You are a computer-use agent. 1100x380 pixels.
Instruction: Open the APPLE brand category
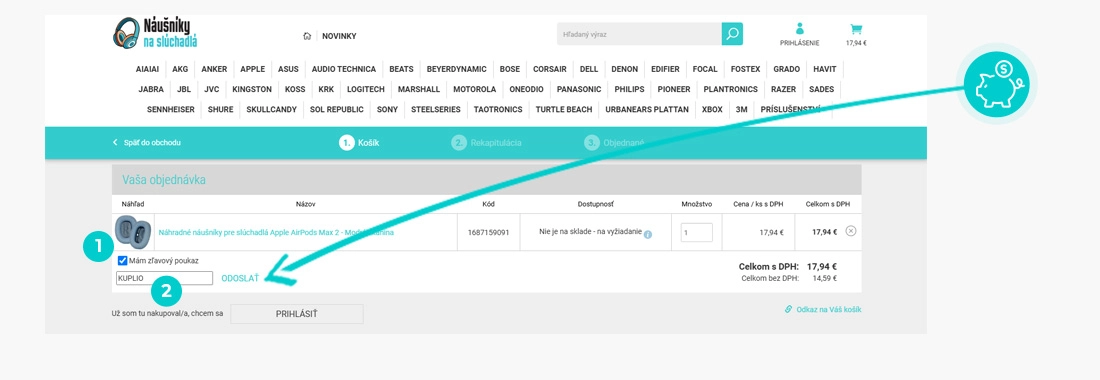pos(253,69)
